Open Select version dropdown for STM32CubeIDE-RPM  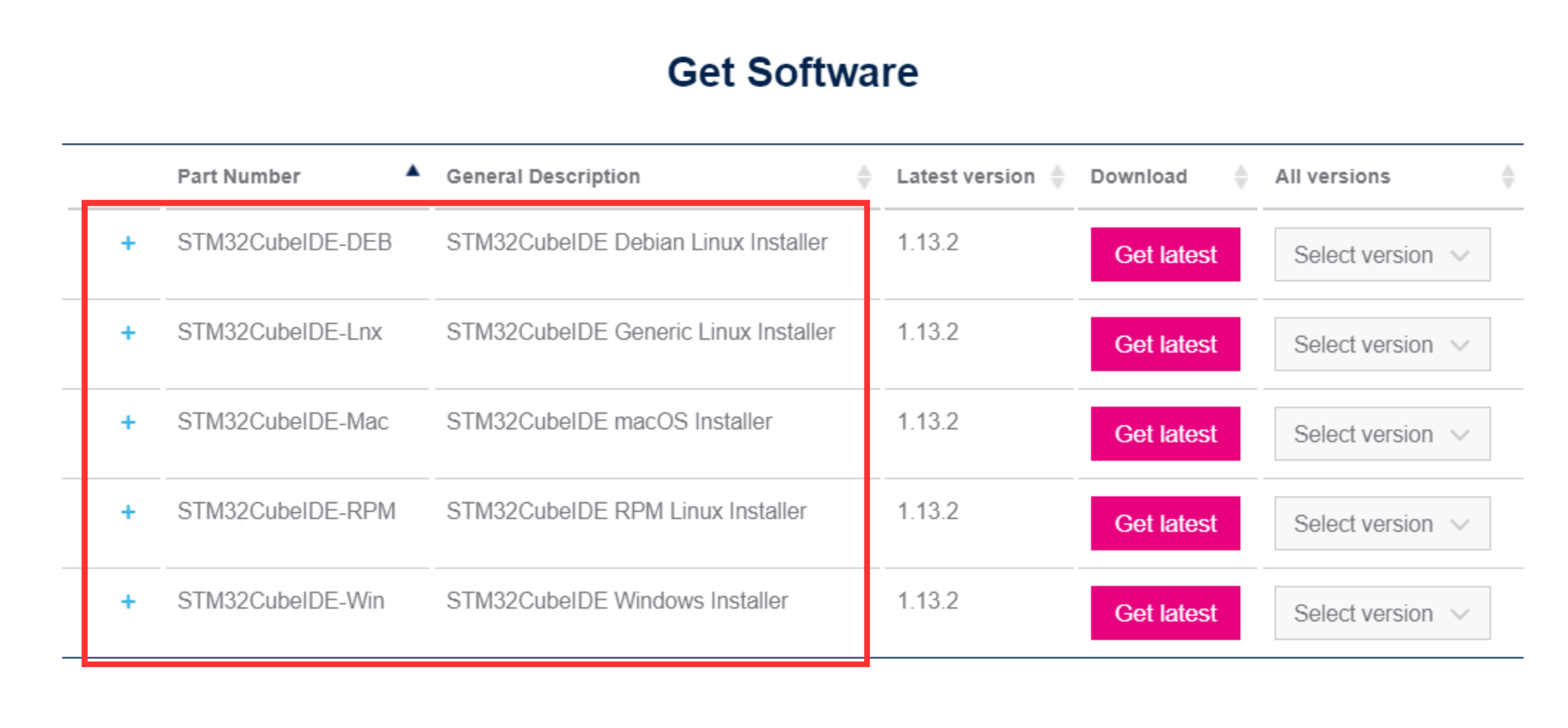[1382, 524]
